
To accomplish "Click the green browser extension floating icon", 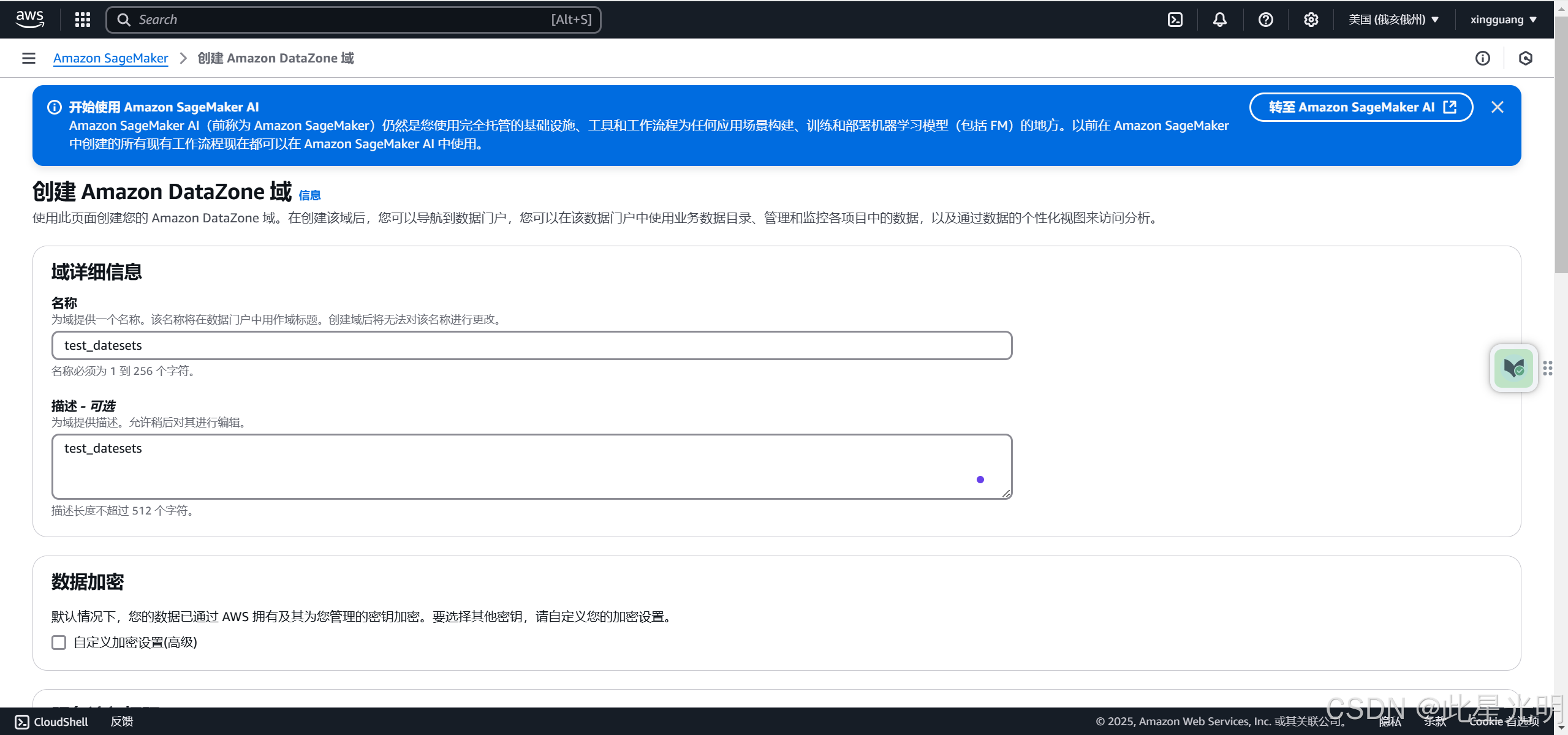I will pos(1513,368).
